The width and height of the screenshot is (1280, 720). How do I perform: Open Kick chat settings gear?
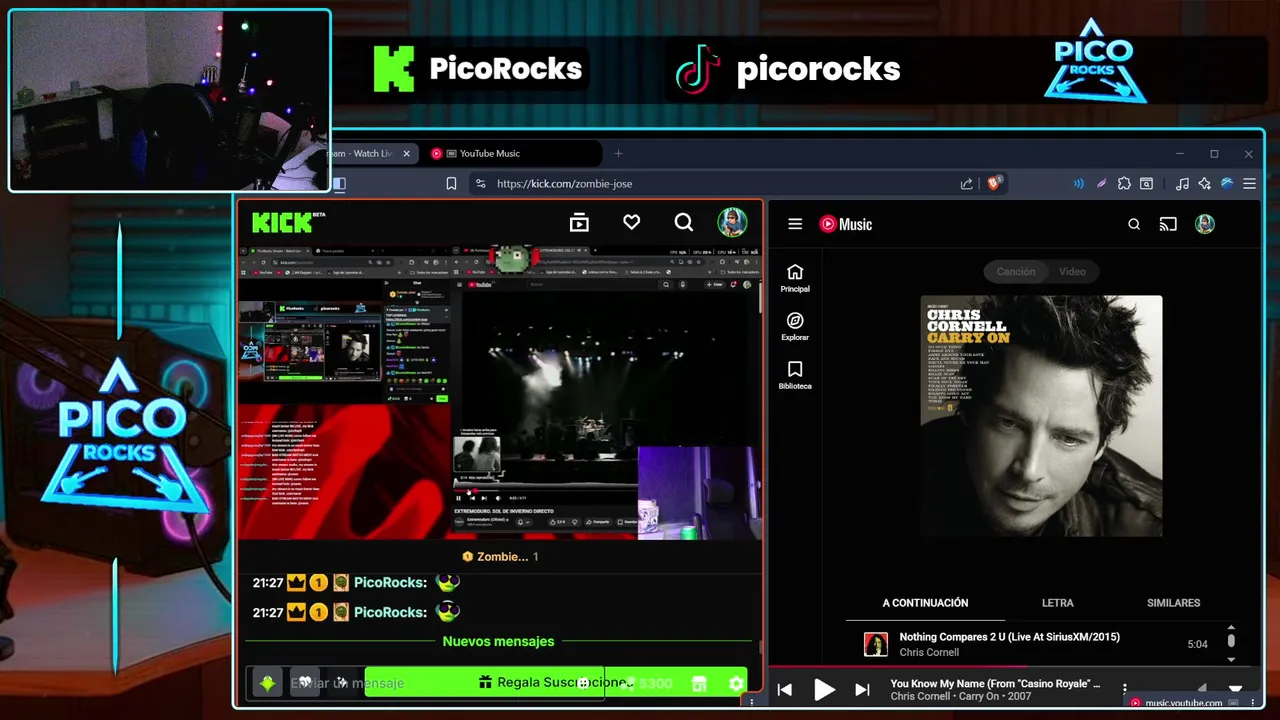point(736,683)
